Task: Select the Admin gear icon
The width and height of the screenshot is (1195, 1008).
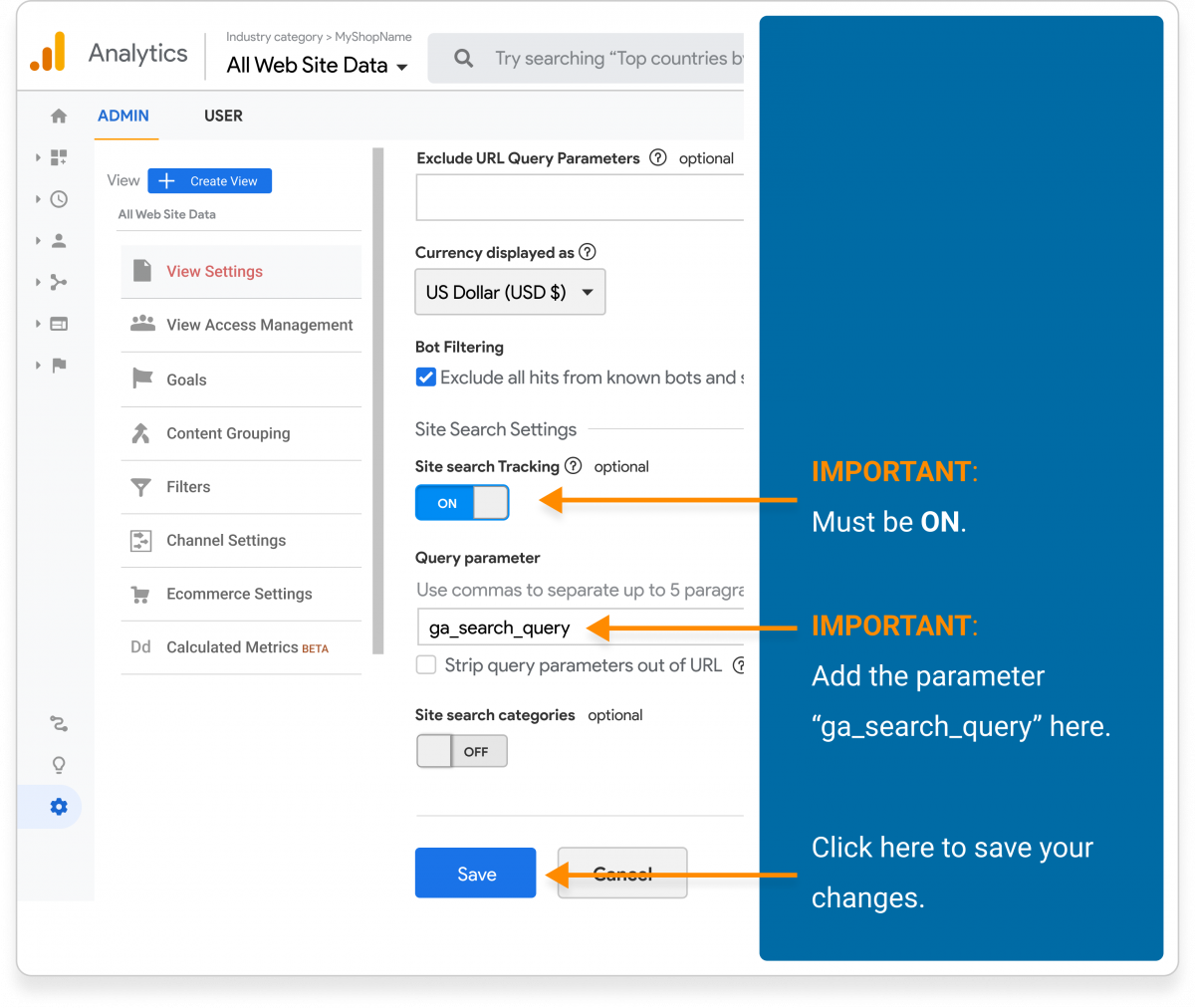Action: [x=58, y=807]
